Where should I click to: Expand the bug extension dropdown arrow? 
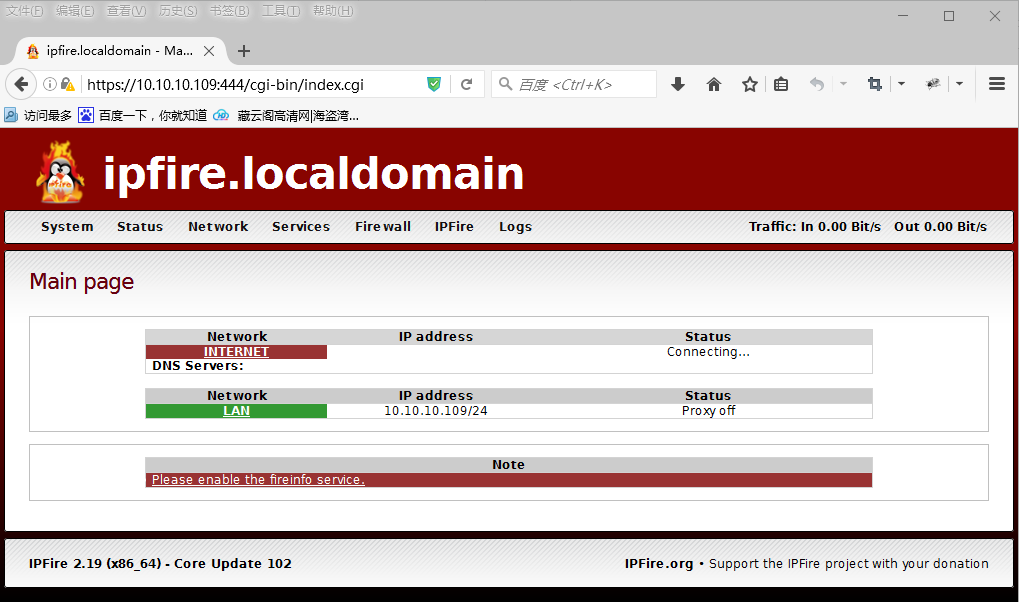pyautogui.click(x=959, y=84)
